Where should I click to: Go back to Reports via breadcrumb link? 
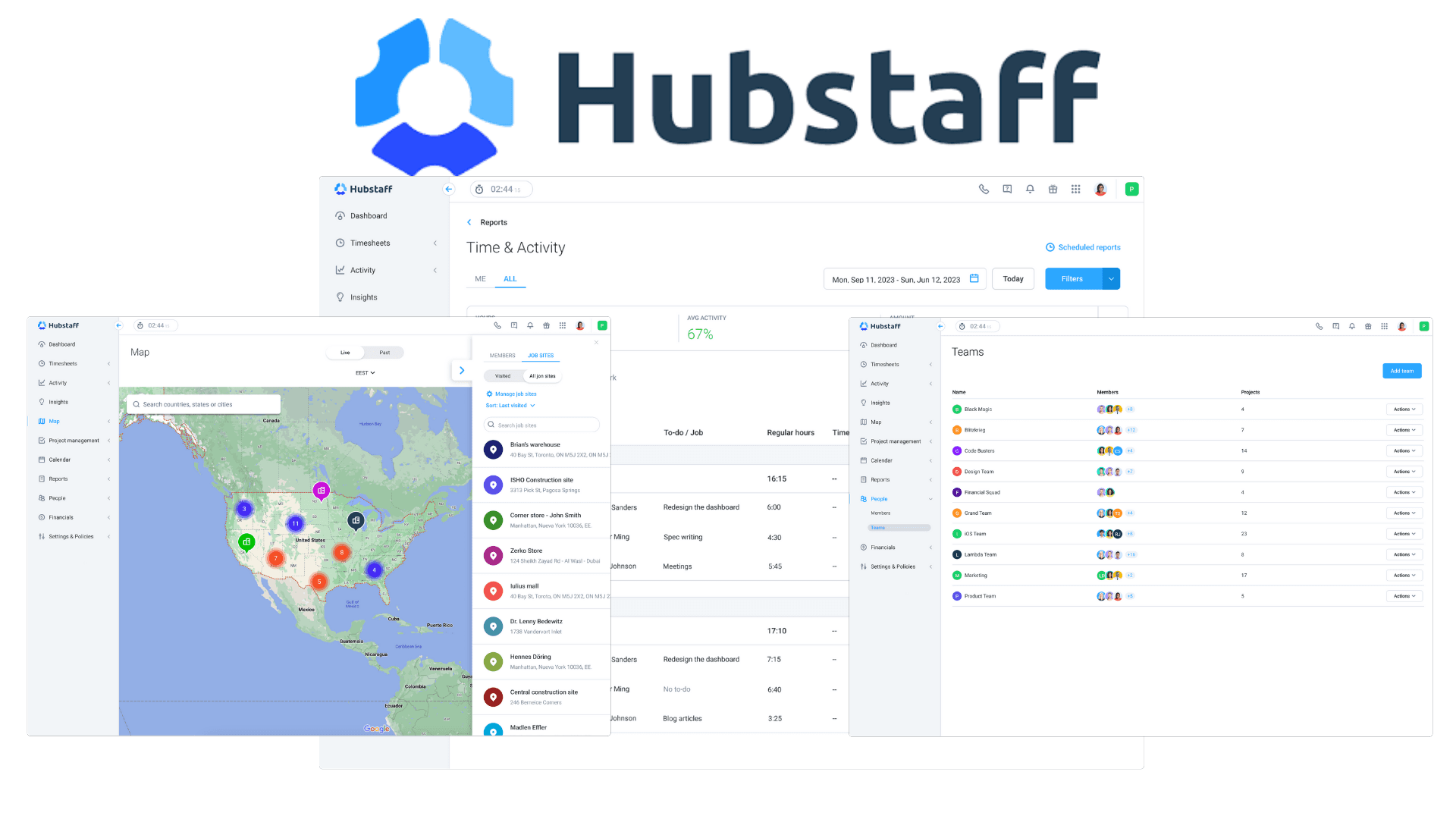tap(493, 222)
